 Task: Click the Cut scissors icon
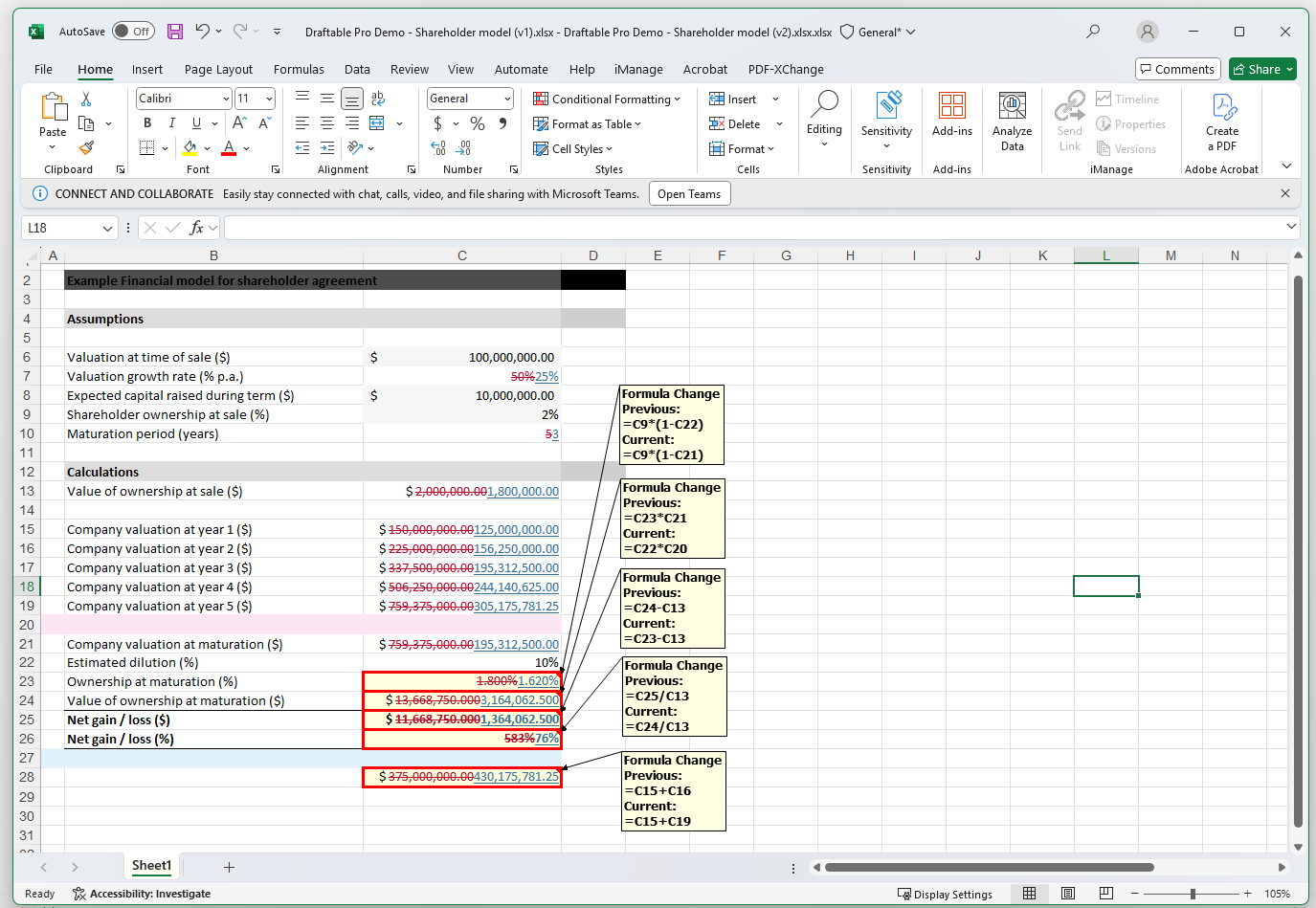[x=86, y=100]
